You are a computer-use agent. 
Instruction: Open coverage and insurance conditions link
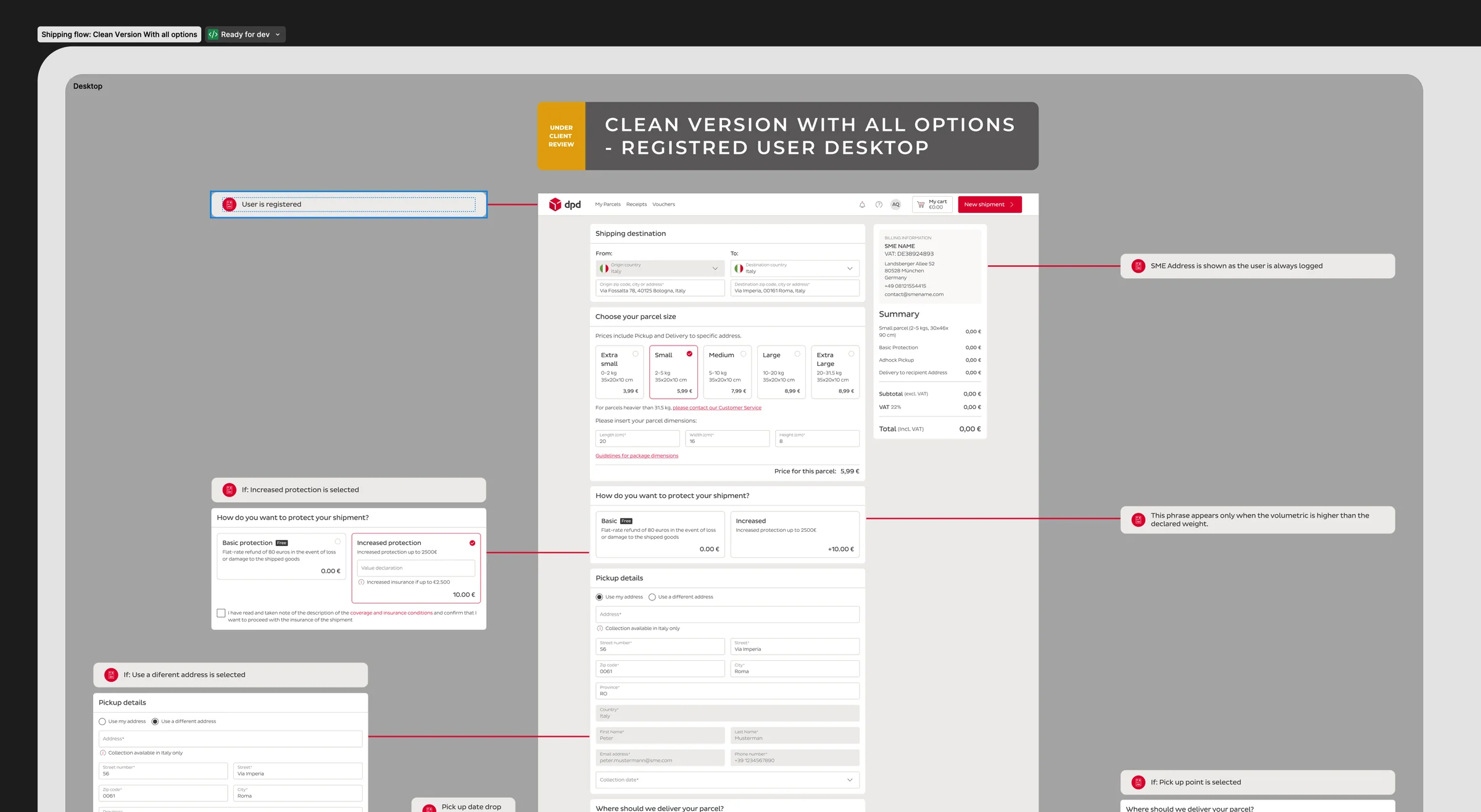(391, 613)
